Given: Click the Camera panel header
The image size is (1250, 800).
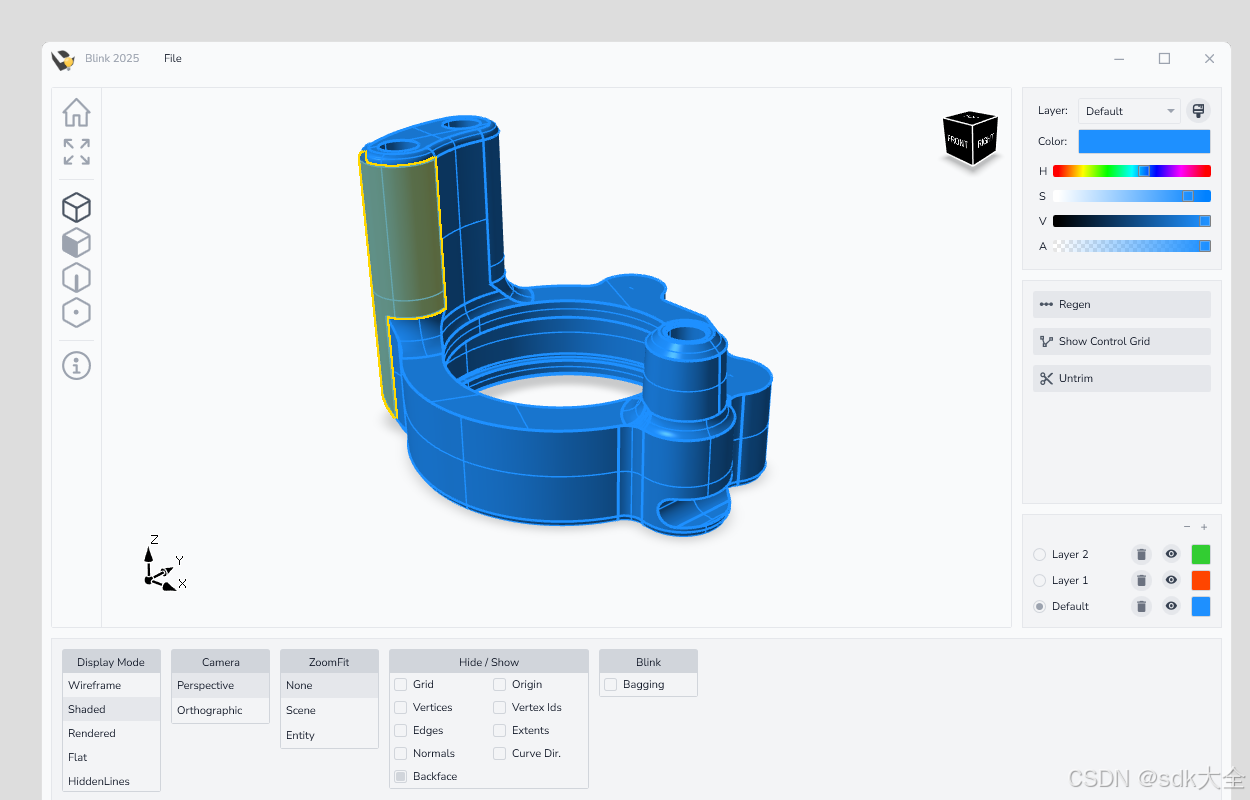Looking at the screenshot, I should (220, 661).
